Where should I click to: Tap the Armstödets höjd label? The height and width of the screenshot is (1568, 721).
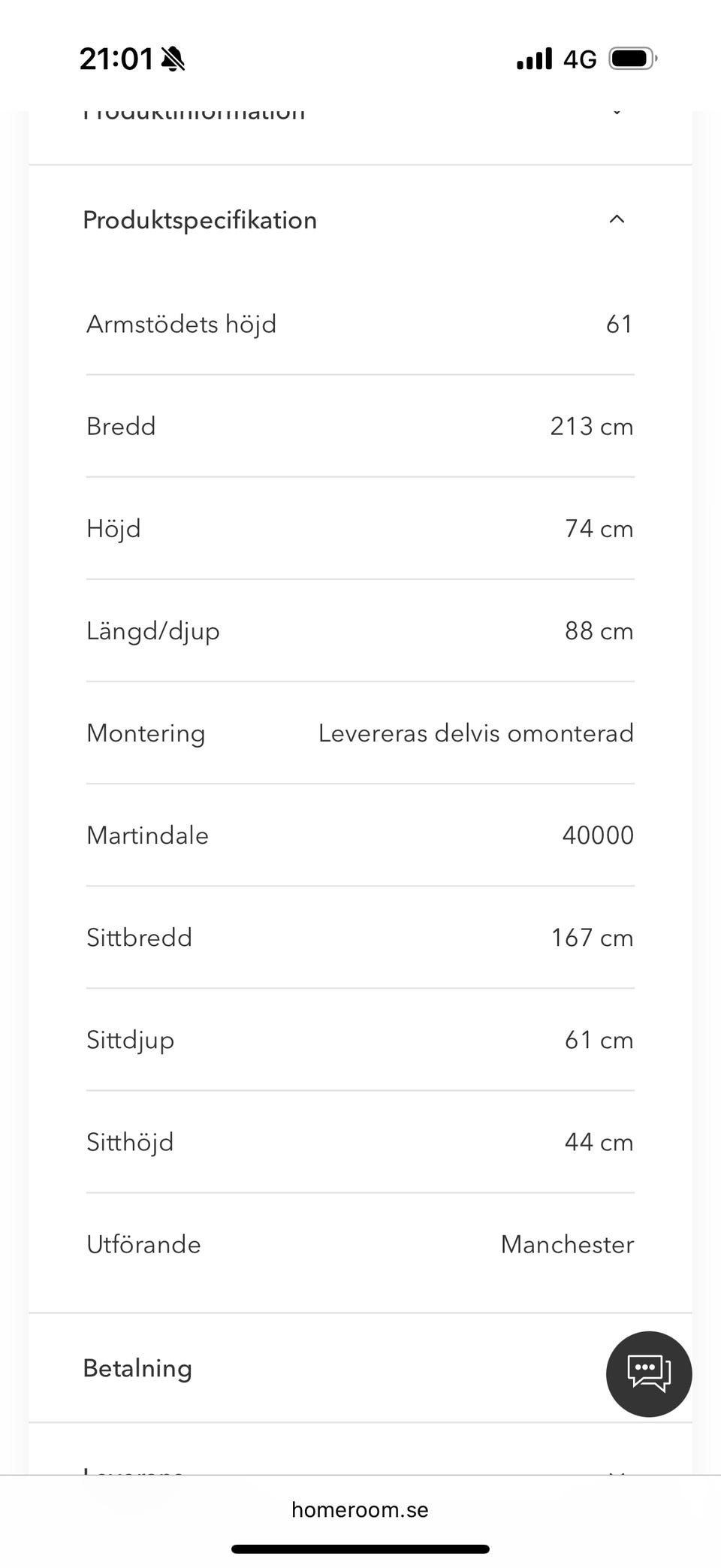pos(181,324)
